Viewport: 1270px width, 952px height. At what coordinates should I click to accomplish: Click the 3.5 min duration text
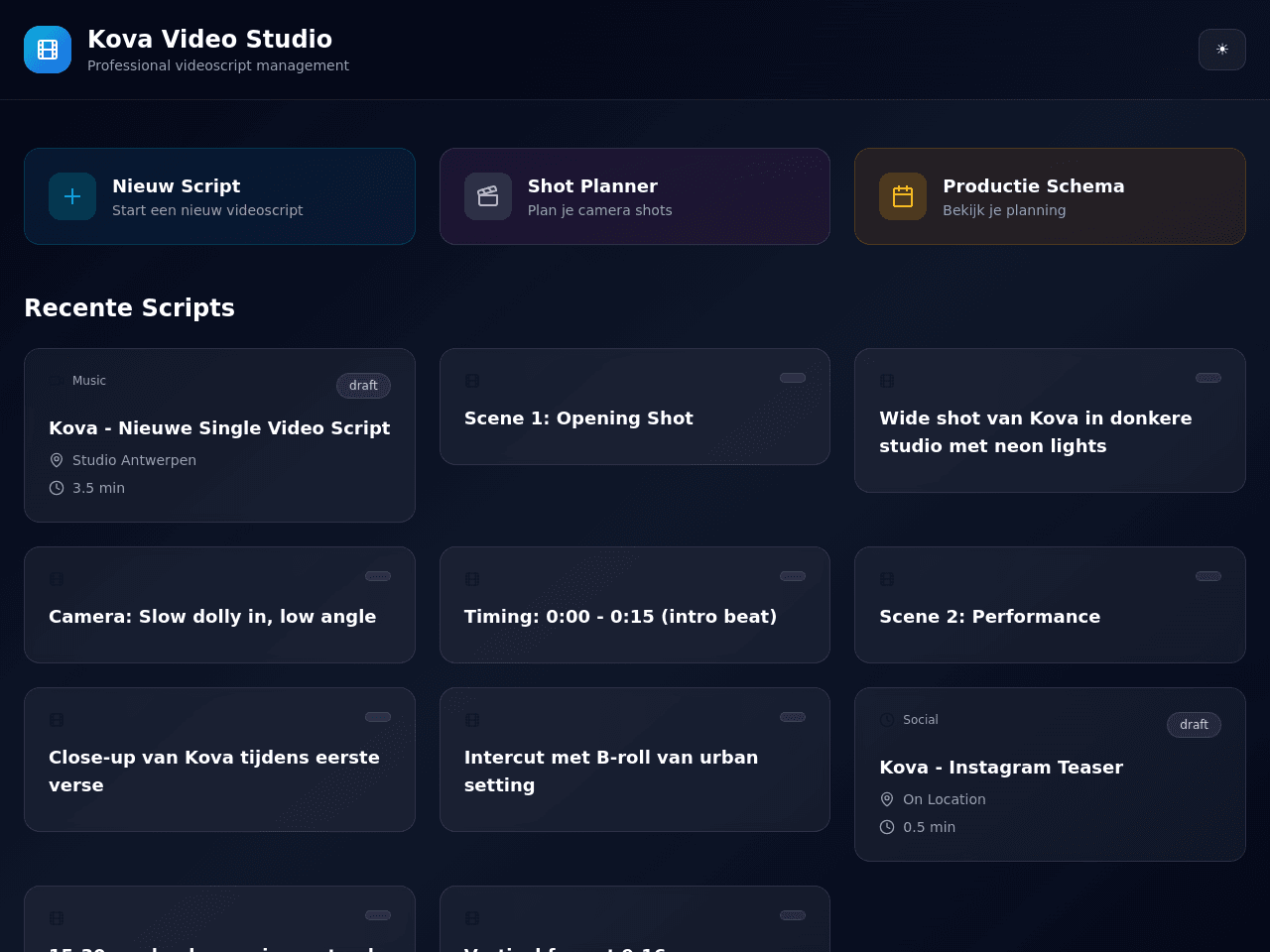(x=98, y=488)
